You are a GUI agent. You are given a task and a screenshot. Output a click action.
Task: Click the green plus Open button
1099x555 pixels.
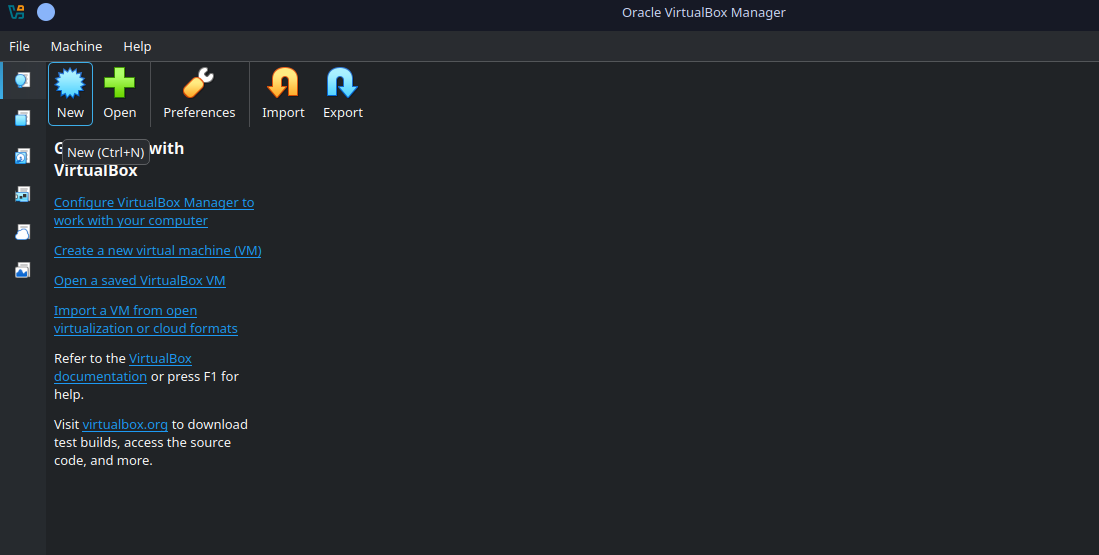click(x=119, y=94)
